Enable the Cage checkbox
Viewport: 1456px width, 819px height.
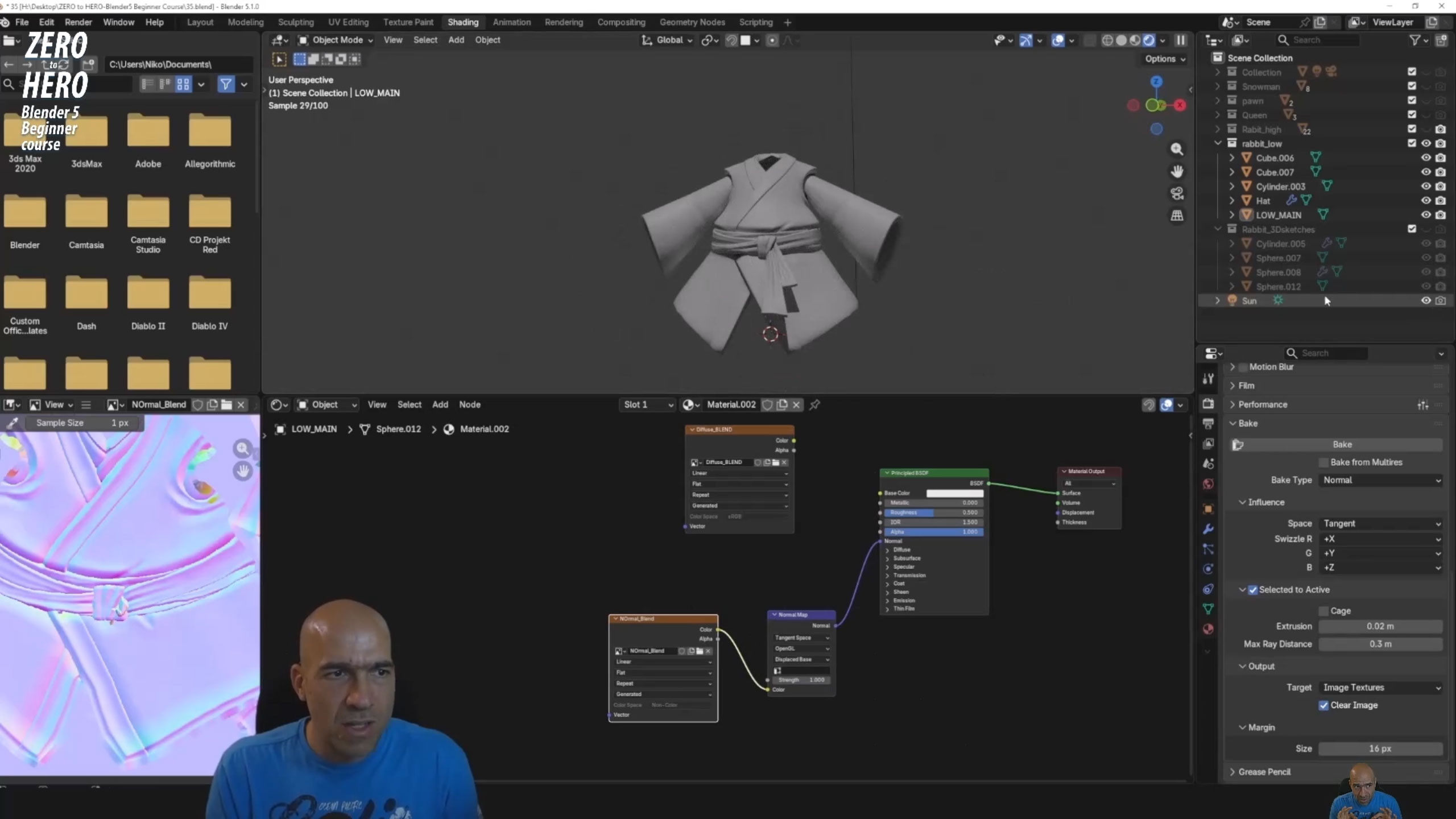(1323, 611)
